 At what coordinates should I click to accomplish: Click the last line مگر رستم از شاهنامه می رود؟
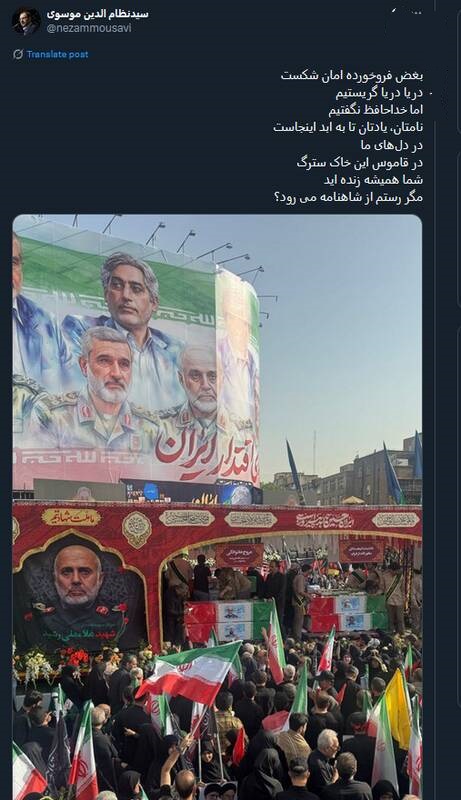pyautogui.click(x=349, y=197)
